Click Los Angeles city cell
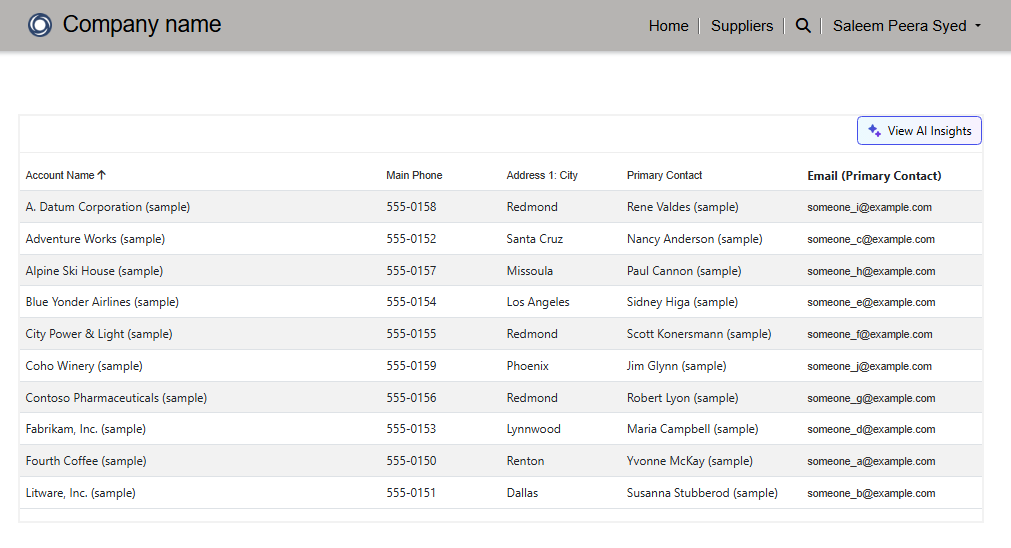 point(538,302)
